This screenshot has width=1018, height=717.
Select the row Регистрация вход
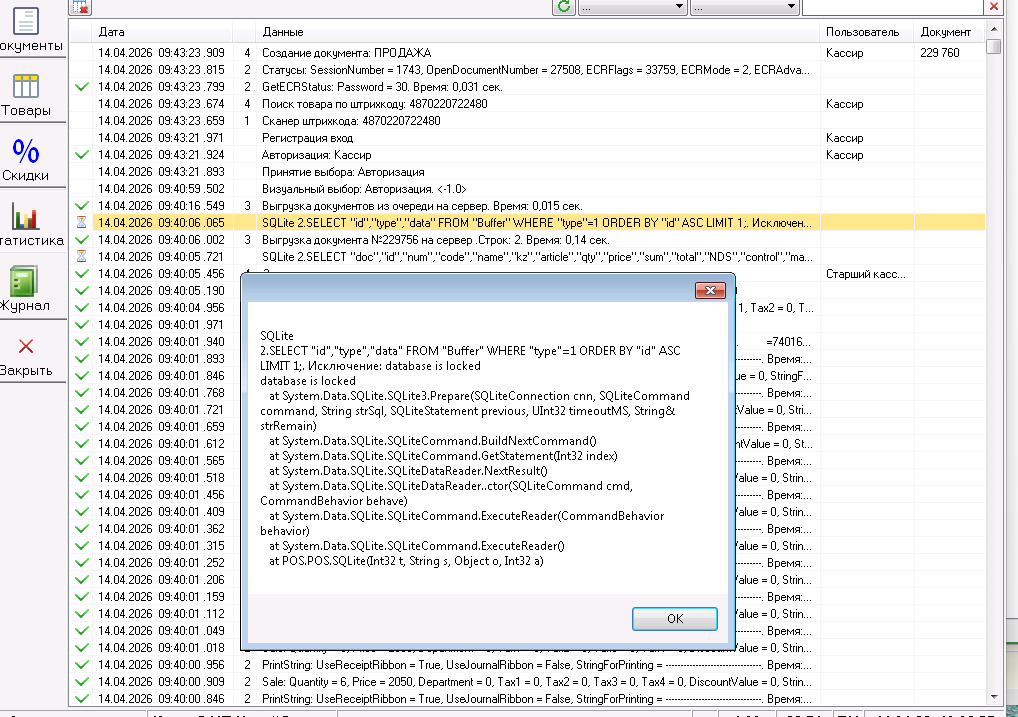pyautogui.click(x=527, y=138)
